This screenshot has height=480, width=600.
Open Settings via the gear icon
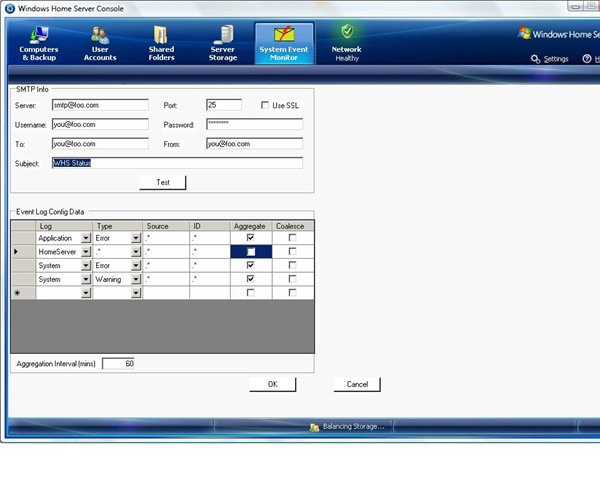(x=535, y=59)
